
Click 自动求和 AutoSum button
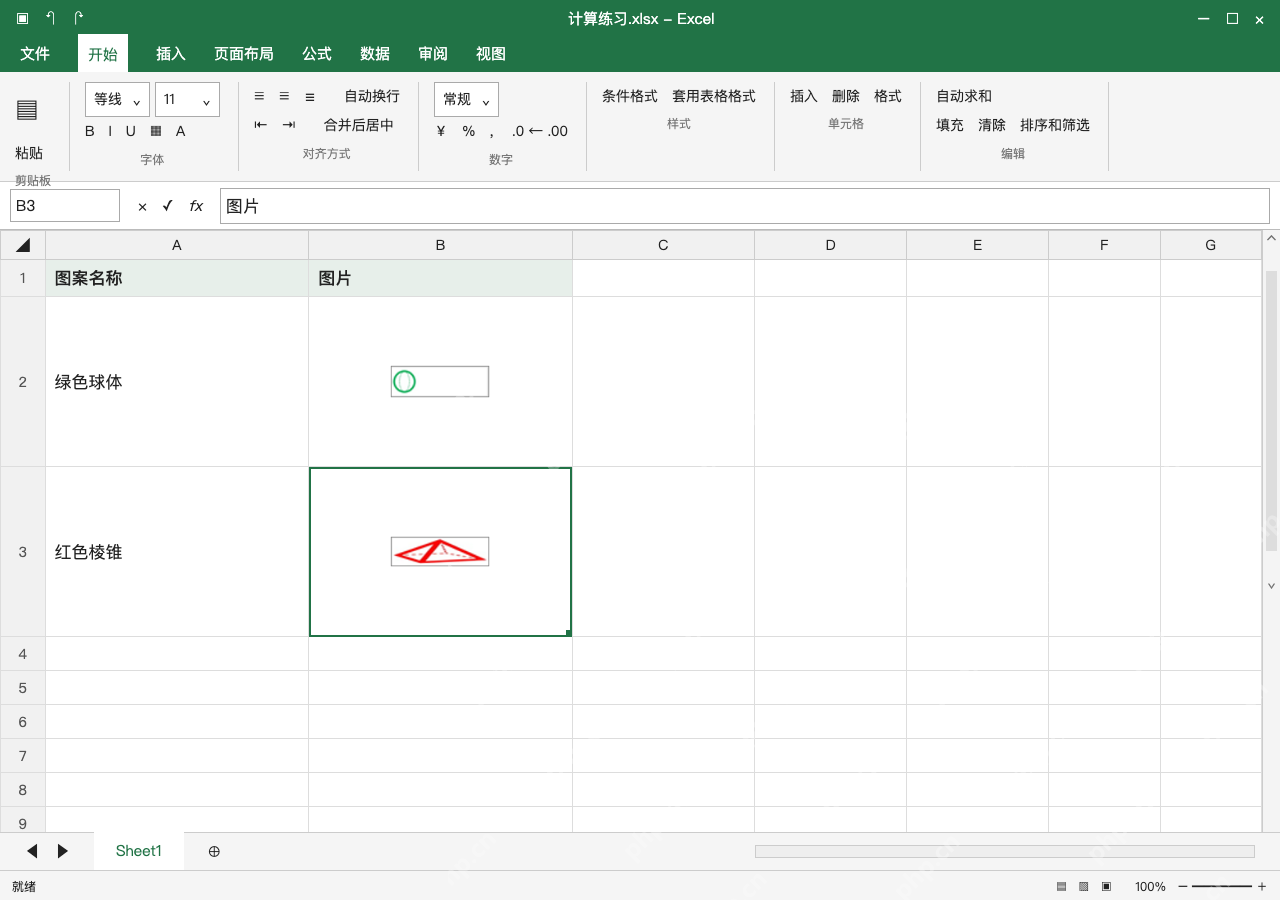point(964,96)
